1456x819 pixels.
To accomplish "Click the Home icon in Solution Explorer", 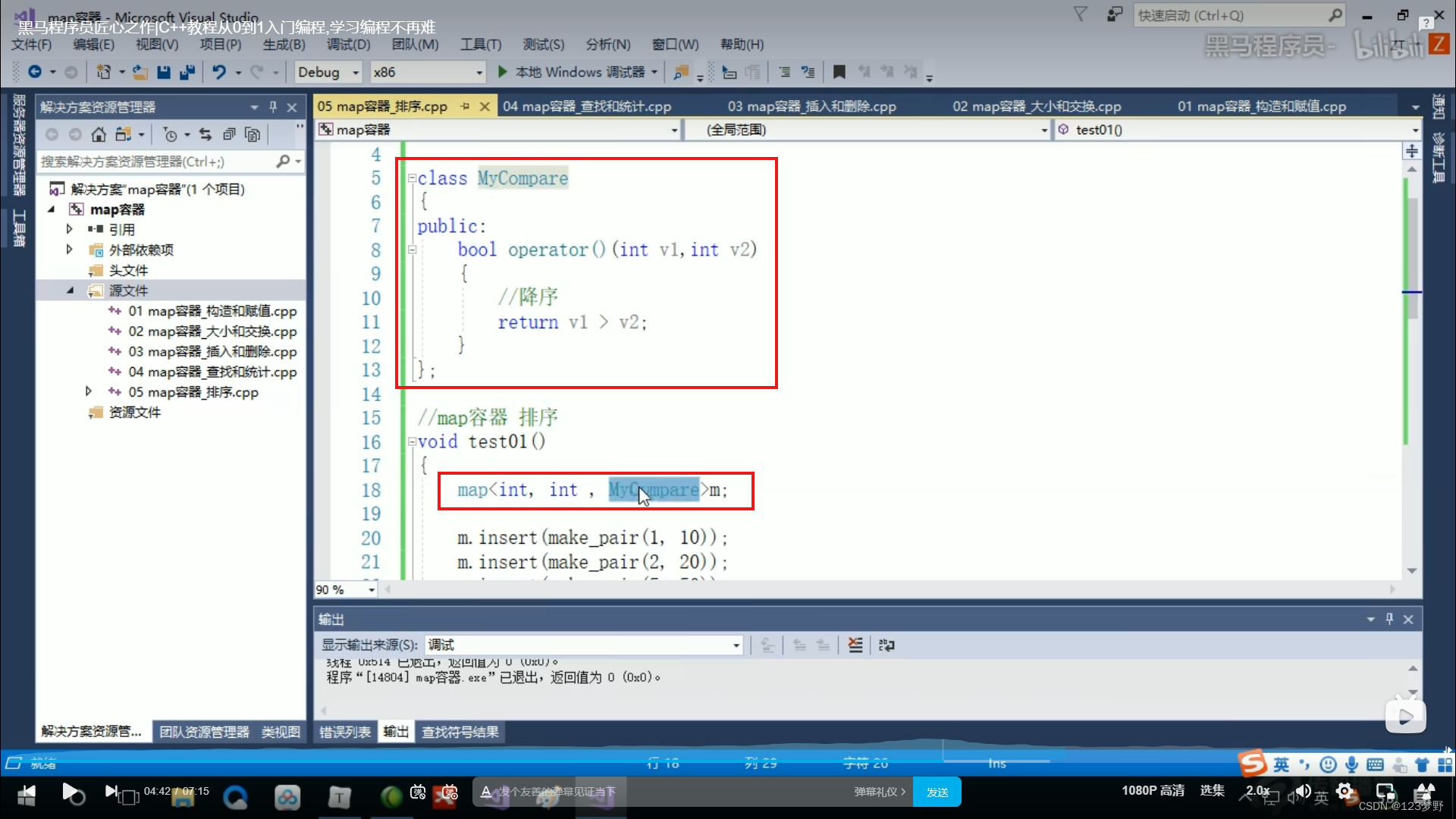I will coord(99,135).
